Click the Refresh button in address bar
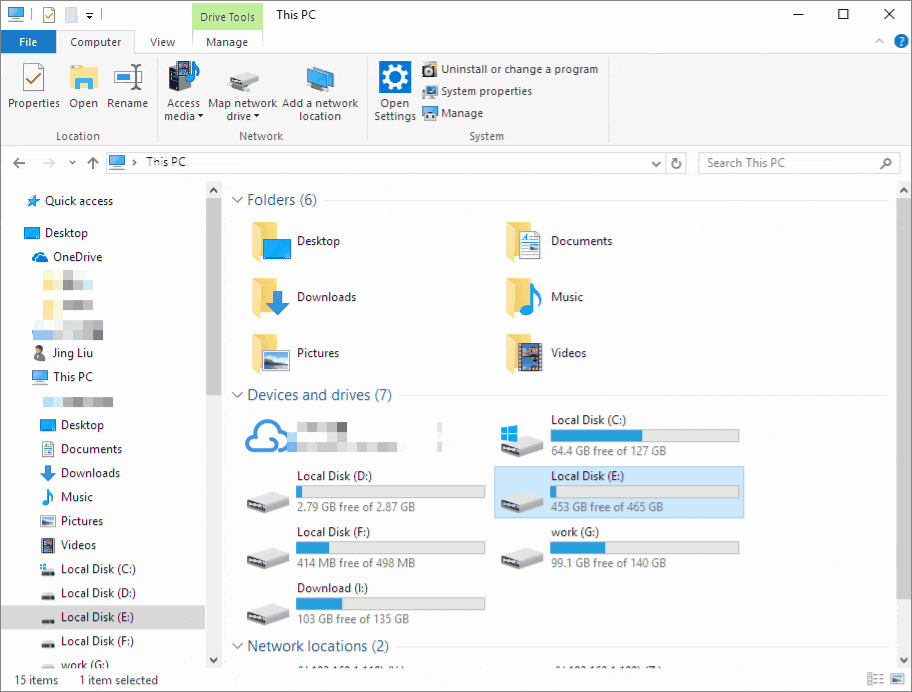Viewport: 912px width, 692px height. point(677,163)
